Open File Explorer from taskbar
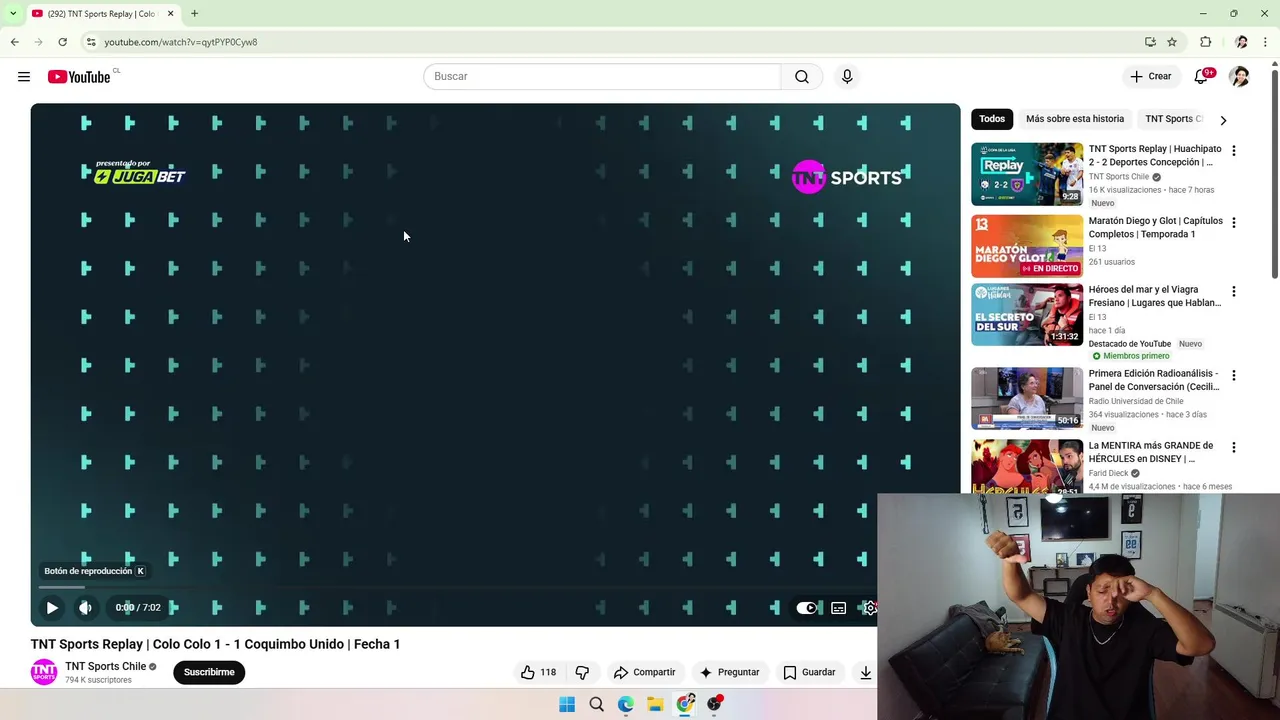This screenshot has width=1280, height=720. 655,704
